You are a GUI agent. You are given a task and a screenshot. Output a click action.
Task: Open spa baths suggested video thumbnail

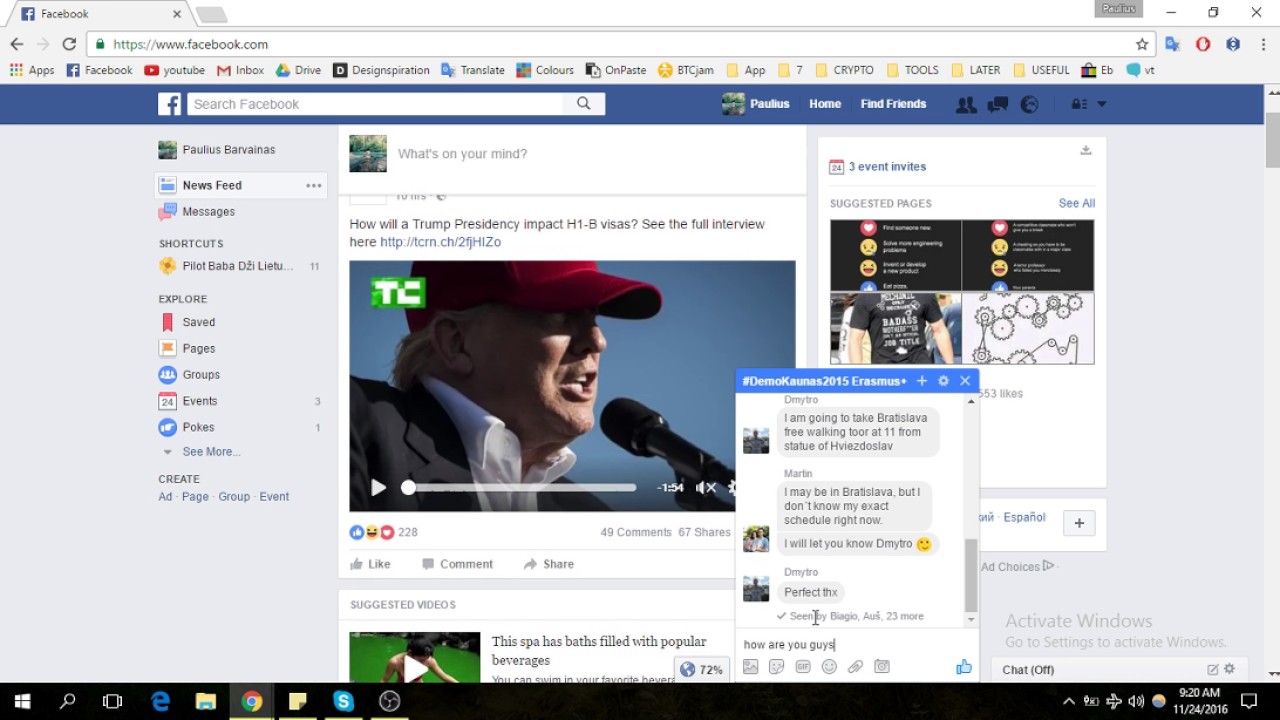(x=415, y=658)
